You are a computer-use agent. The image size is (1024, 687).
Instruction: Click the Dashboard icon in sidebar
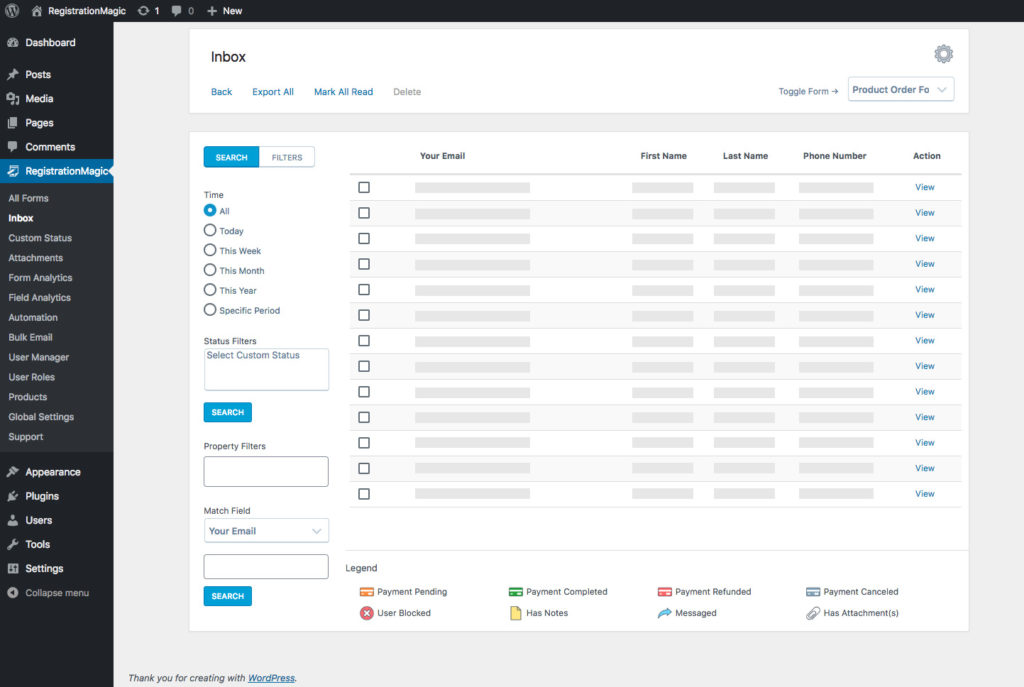(x=13, y=43)
